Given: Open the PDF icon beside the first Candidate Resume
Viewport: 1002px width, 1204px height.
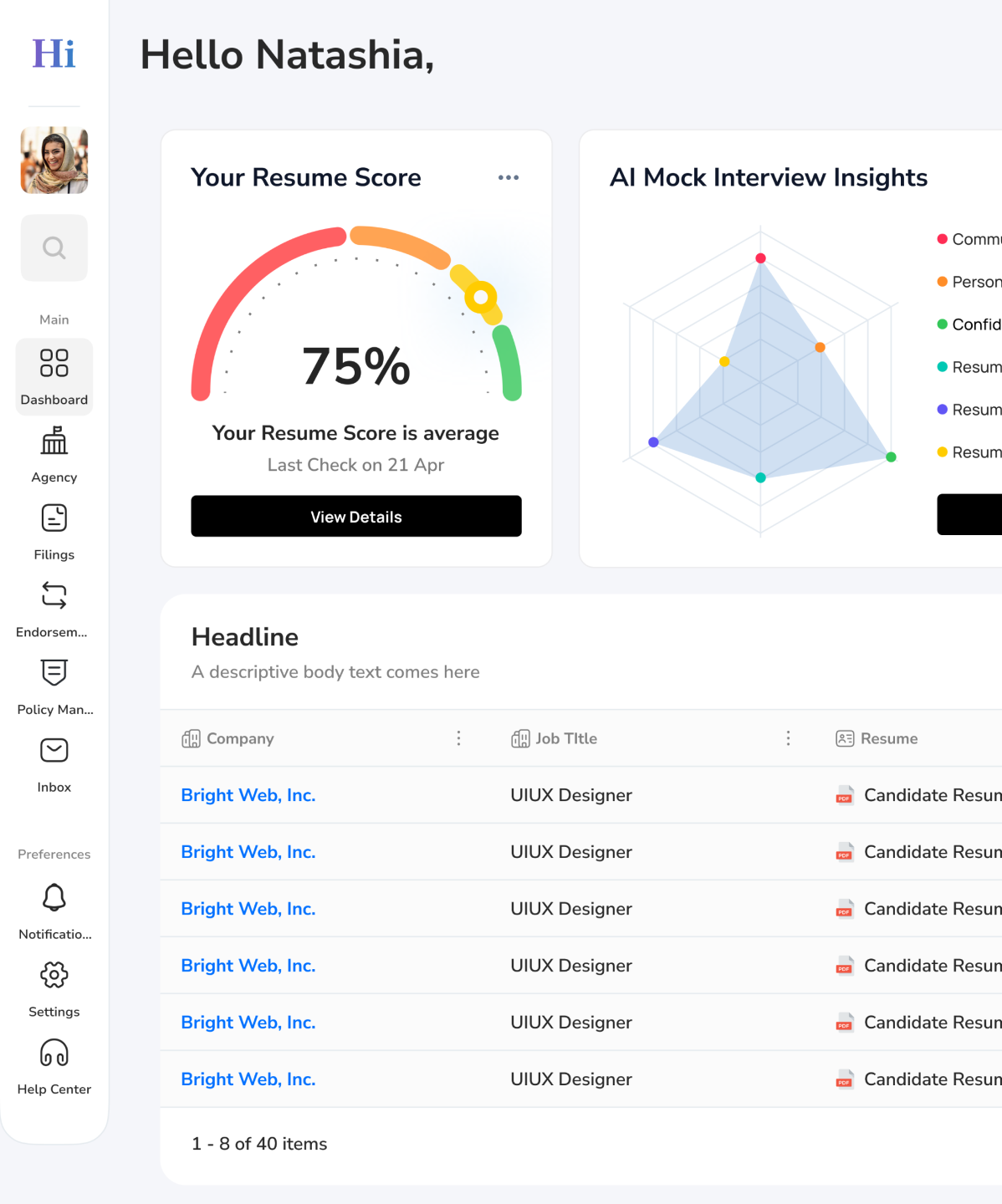Looking at the screenshot, I should (844, 795).
